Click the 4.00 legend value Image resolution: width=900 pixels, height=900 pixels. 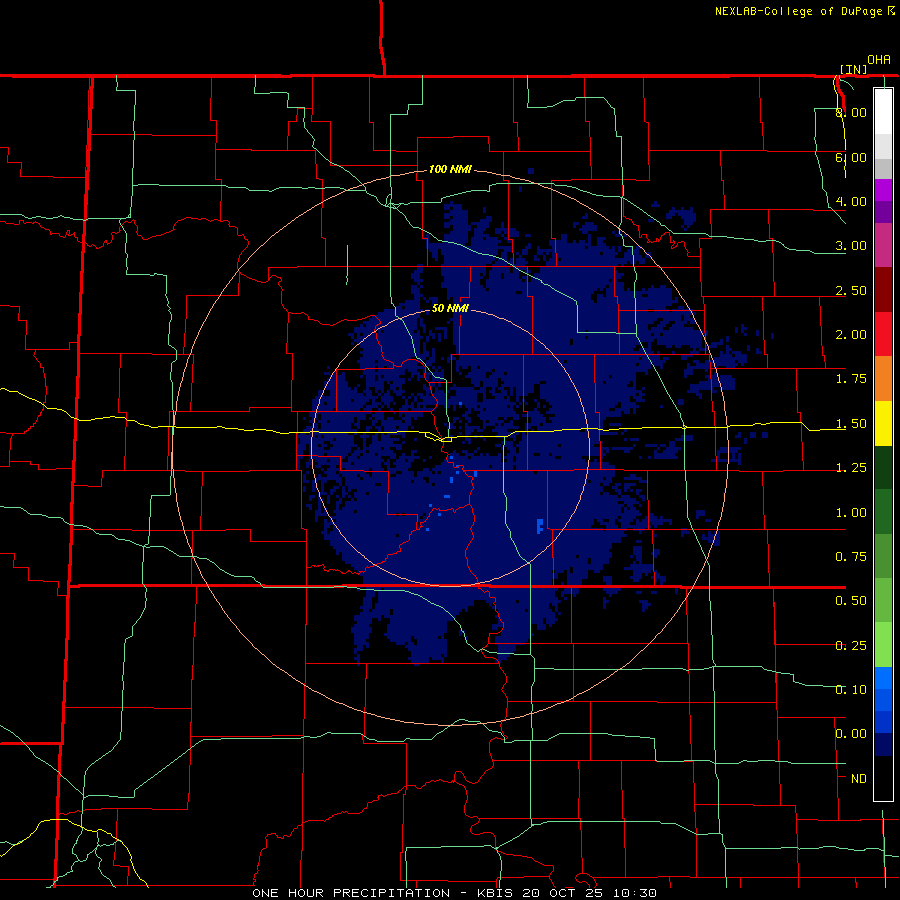(851, 201)
